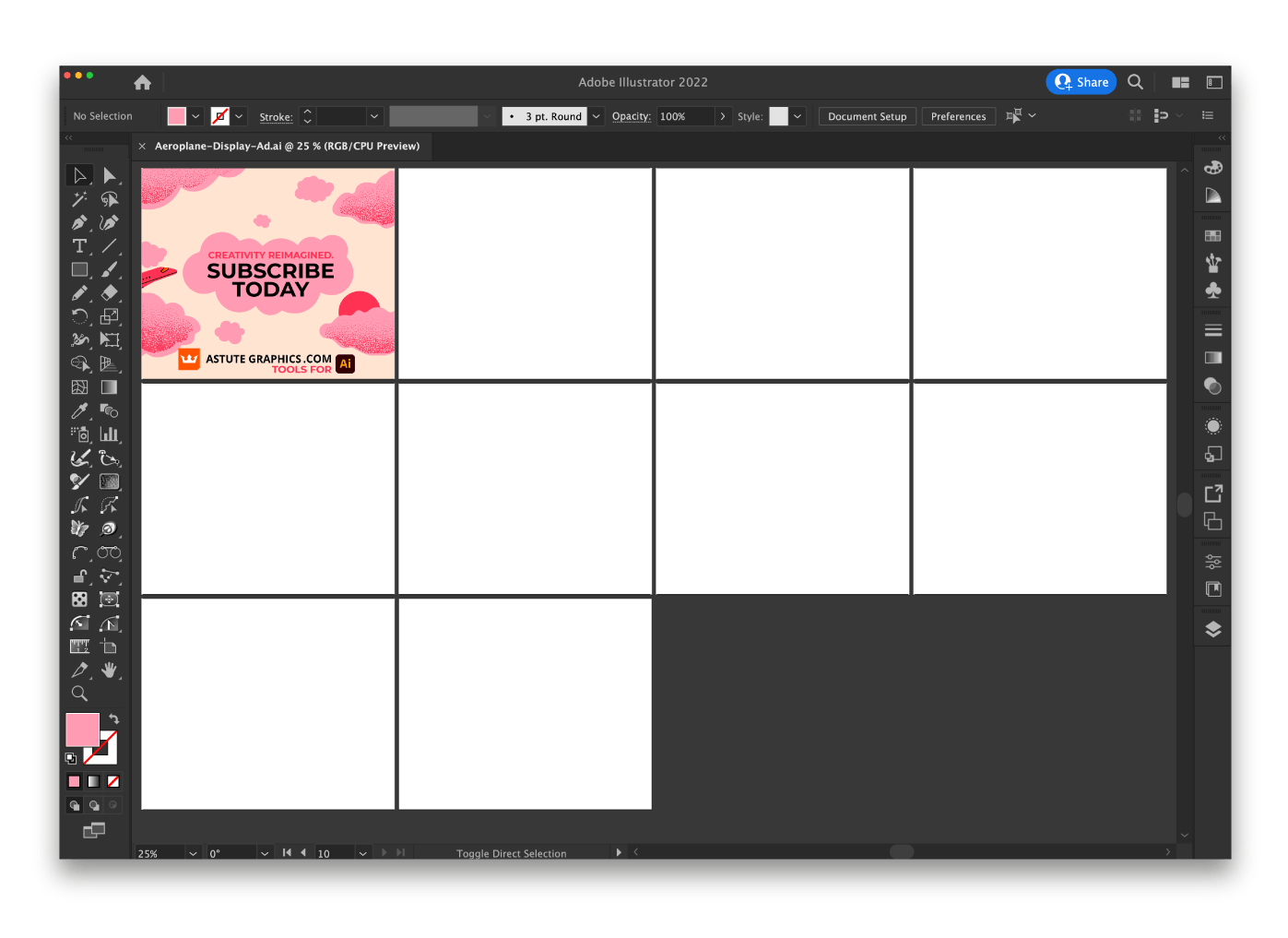Activate the Type tool

79,246
